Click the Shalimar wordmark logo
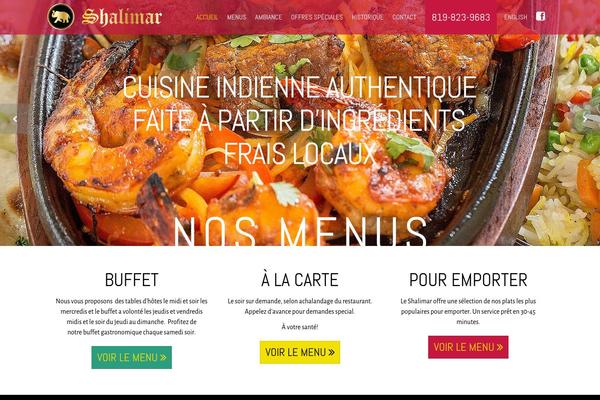Screen dimensions: 600x400 (x=122, y=17)
